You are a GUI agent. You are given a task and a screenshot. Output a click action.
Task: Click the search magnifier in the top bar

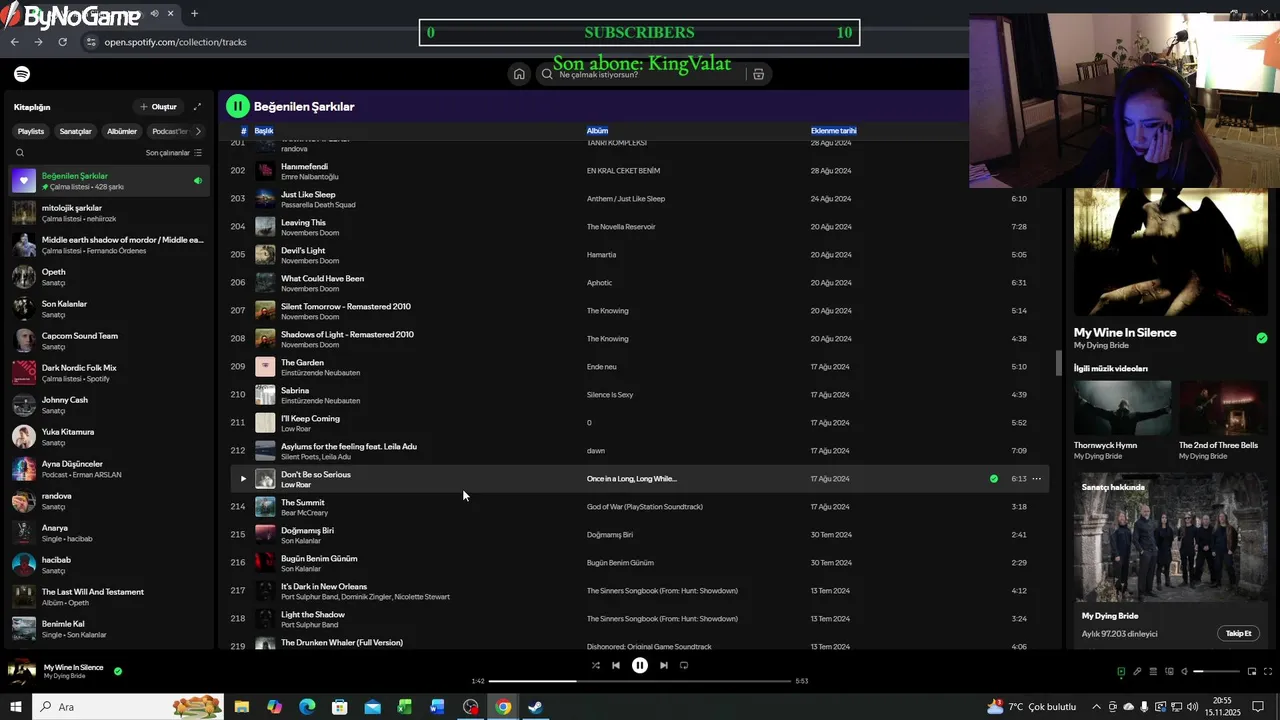pyautogui.click(x=547, y=74)
